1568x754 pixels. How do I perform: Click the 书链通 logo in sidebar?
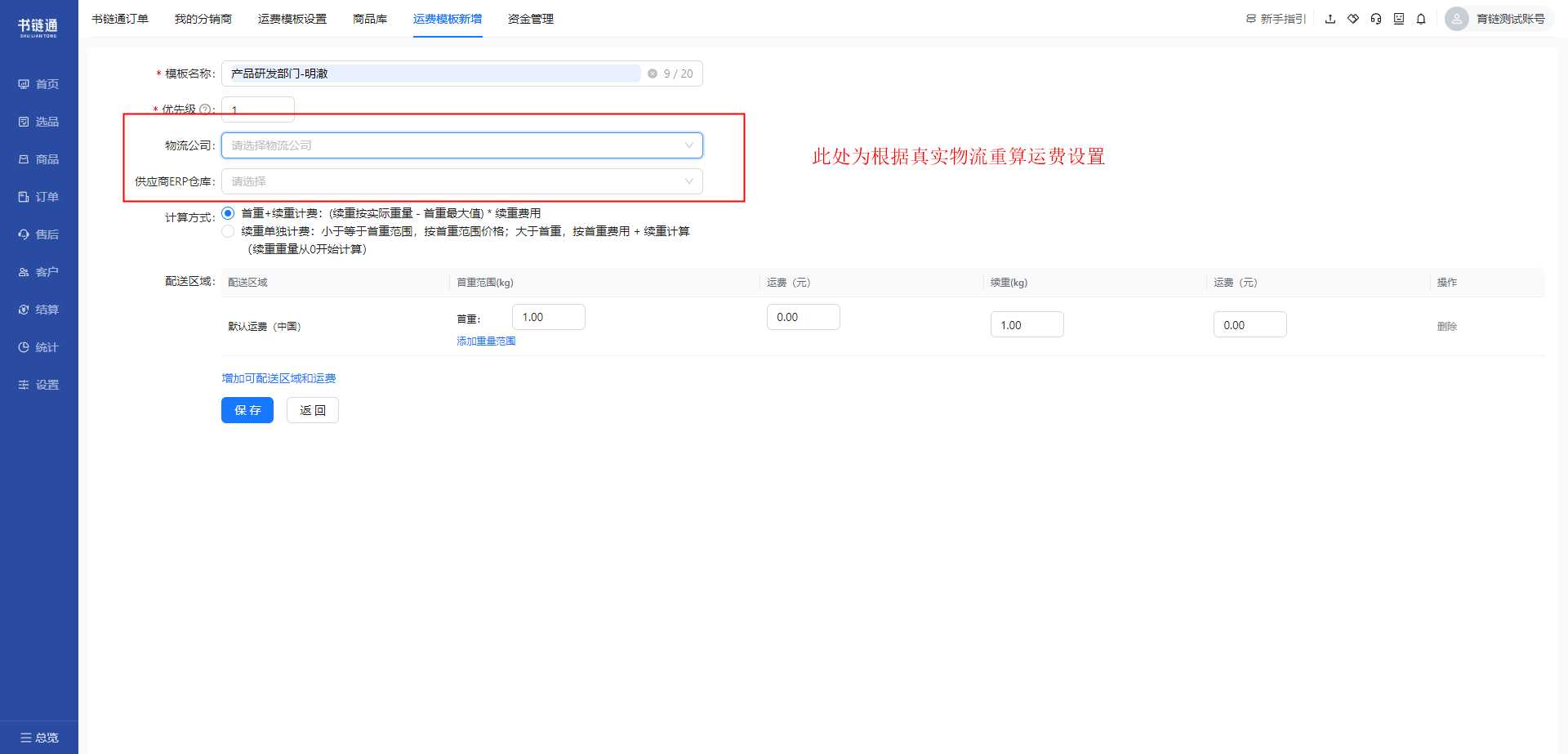(38, 27)
